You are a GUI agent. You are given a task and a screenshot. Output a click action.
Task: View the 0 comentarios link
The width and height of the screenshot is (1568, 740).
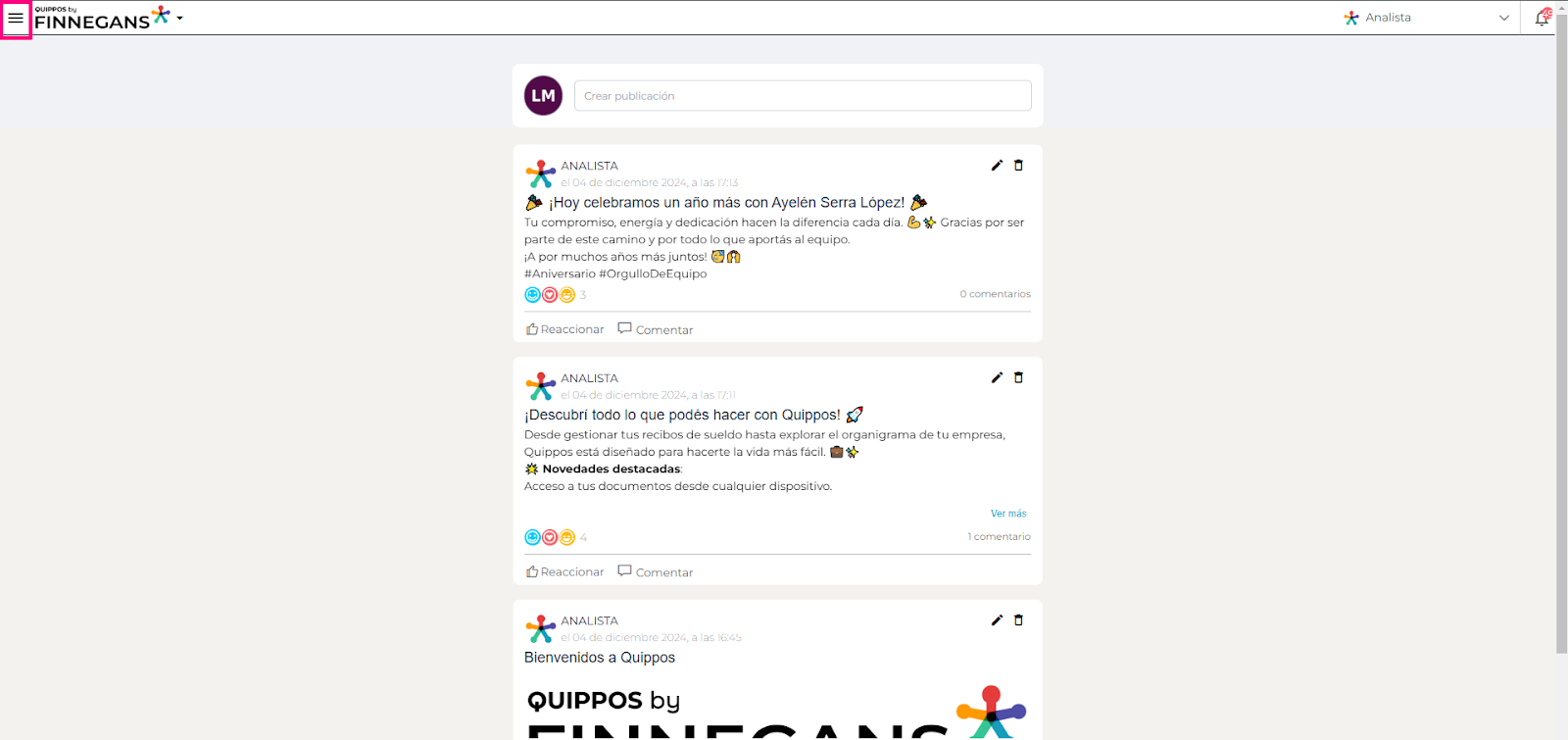(995, 294)
